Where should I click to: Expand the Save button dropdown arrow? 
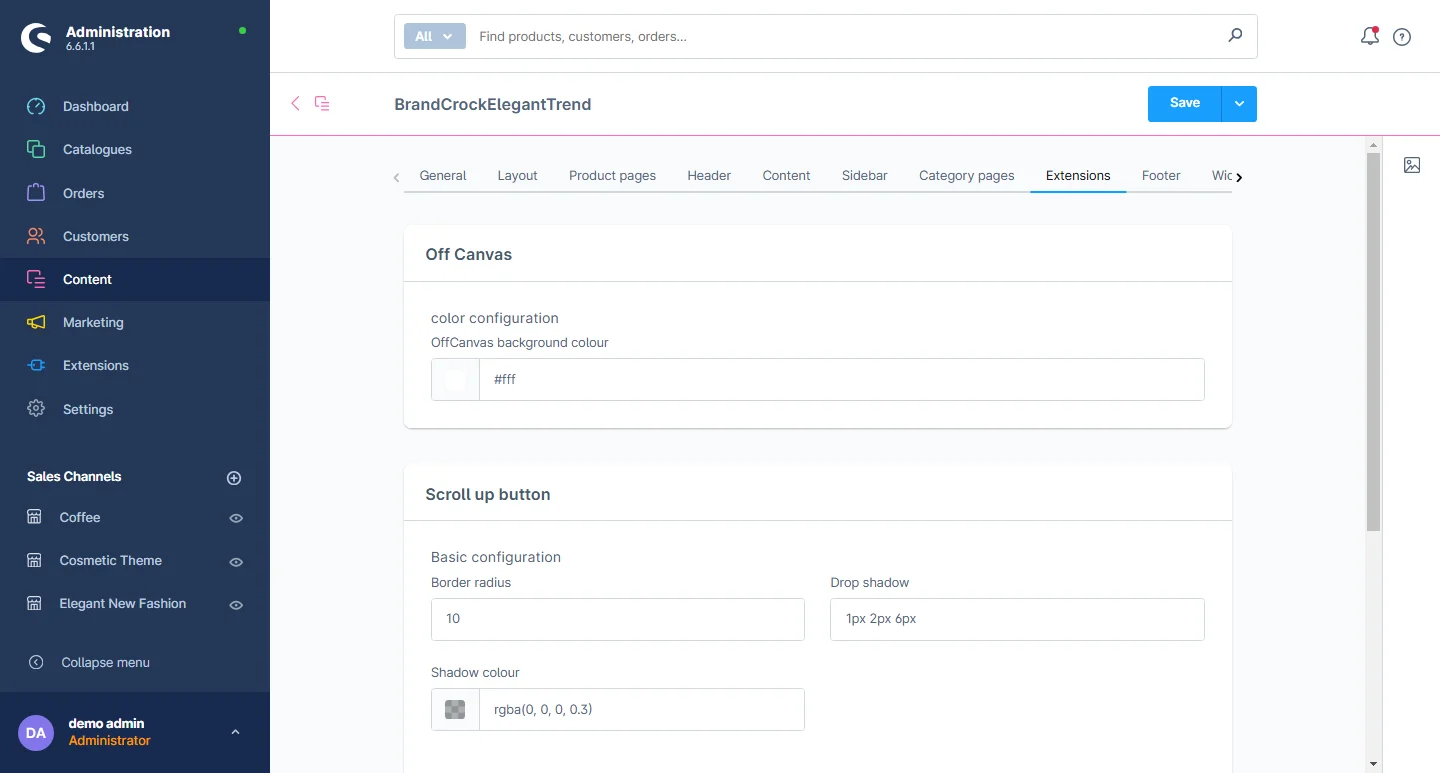coord(1239,104)
